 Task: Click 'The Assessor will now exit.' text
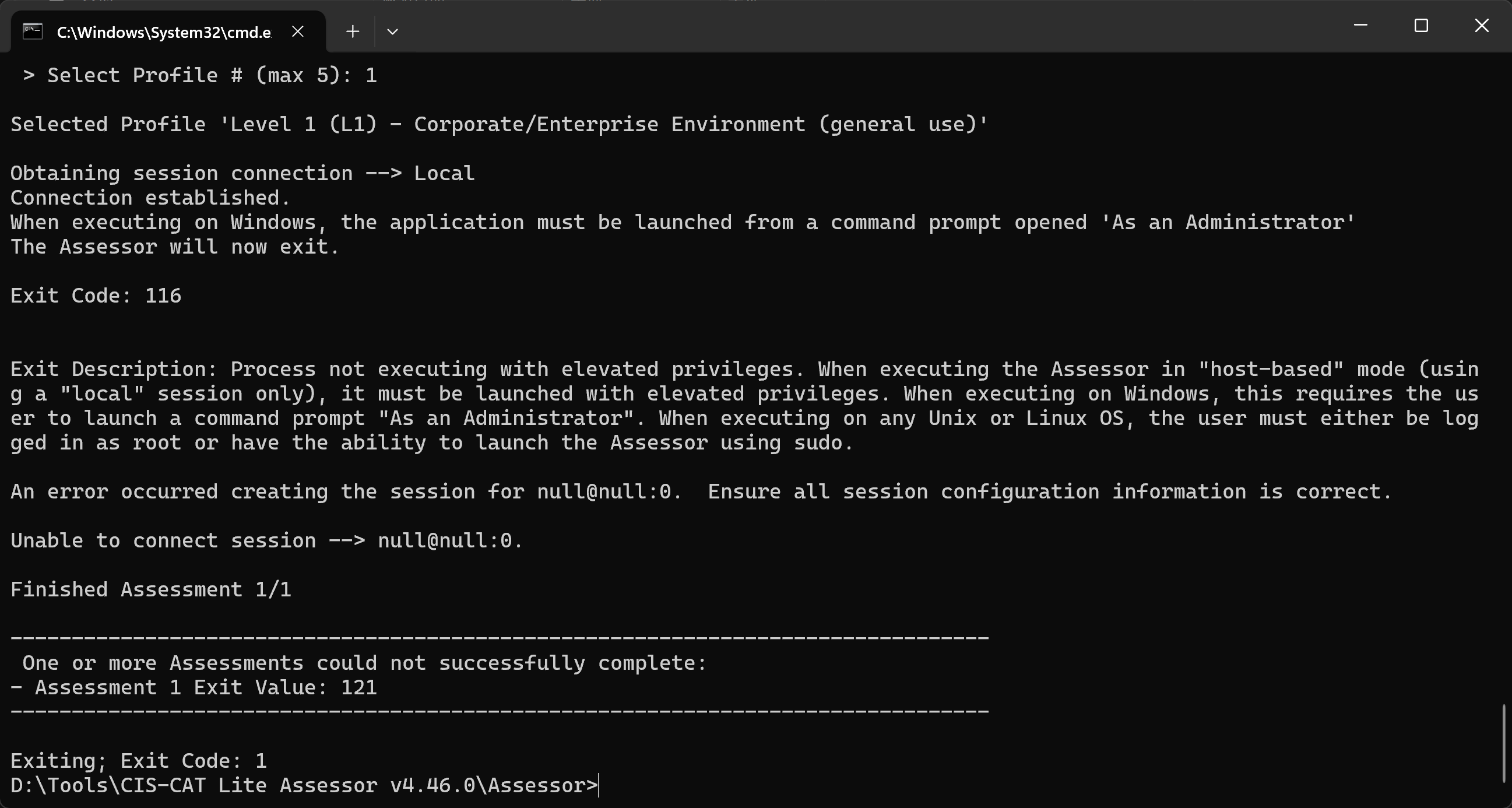175,247
